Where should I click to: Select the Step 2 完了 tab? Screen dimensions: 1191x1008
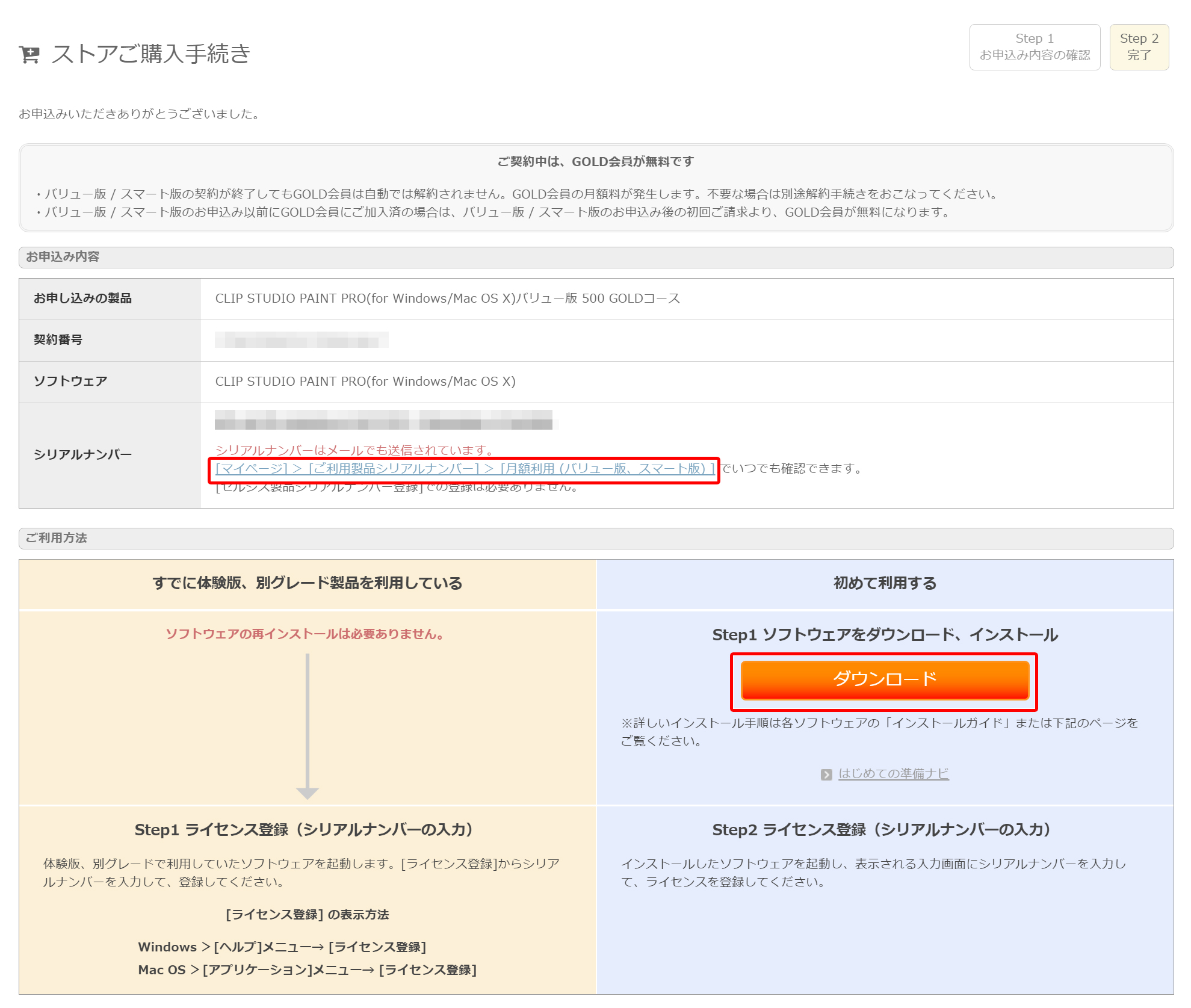[1139, 47]
